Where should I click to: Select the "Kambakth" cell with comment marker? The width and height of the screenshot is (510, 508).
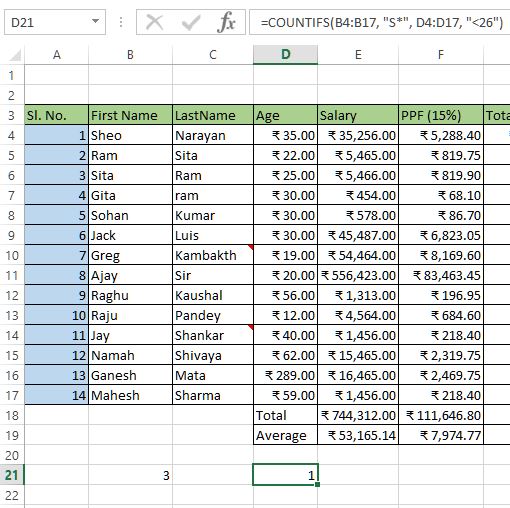[213, 255]
